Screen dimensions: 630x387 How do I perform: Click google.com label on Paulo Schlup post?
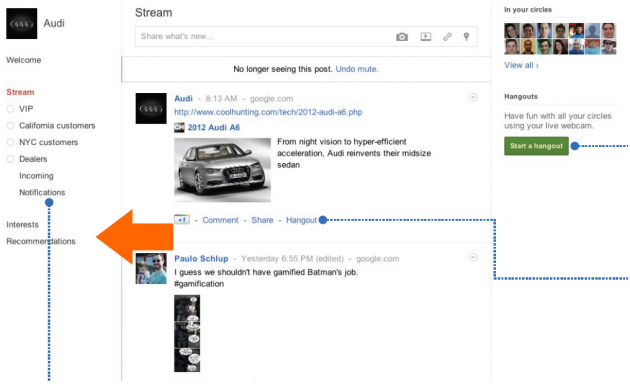coord(378,258)
